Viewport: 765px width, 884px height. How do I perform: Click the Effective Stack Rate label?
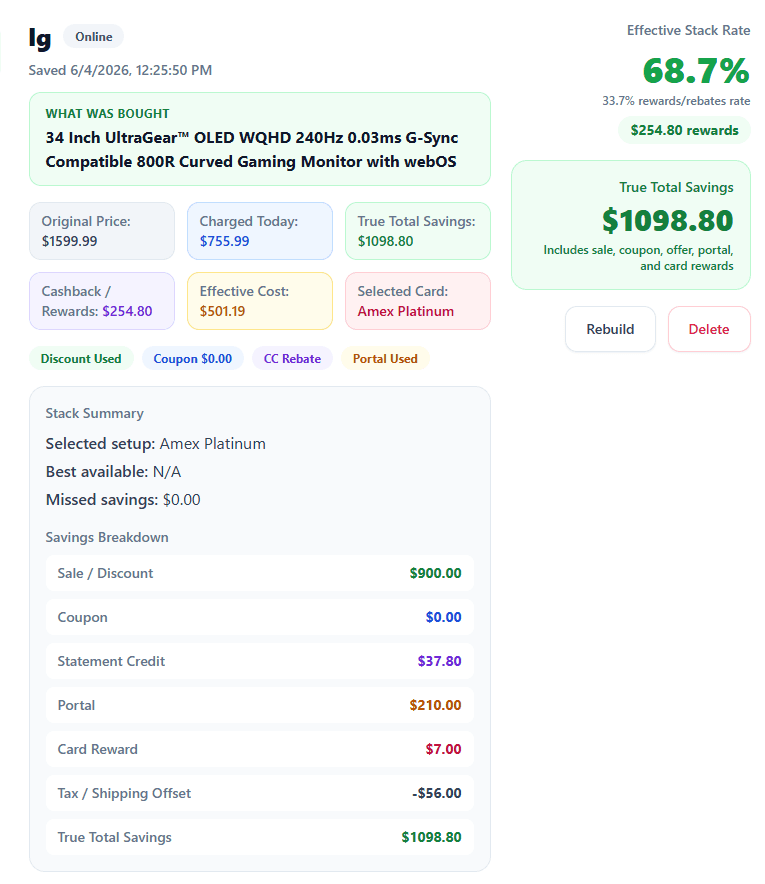pyautogui.click(x=688, y=30)
